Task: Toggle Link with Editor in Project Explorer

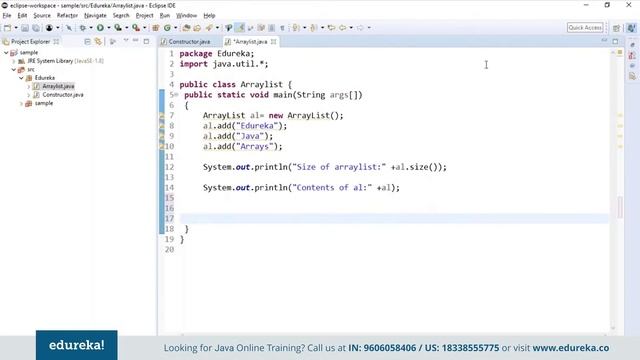Action: pyautogui.click(x=98, y=42)
